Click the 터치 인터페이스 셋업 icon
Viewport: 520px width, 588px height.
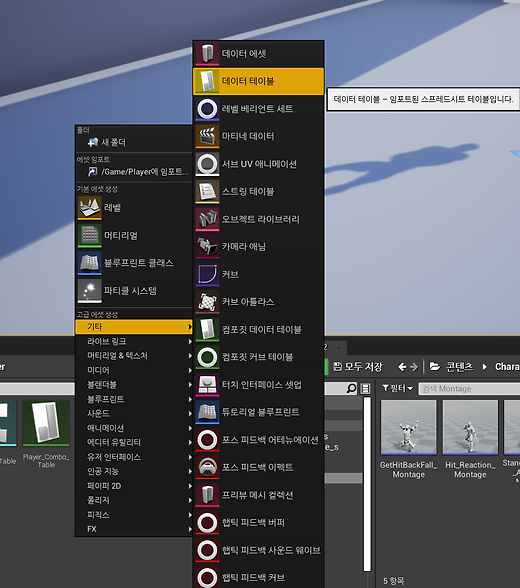click(x=207, y=385)
